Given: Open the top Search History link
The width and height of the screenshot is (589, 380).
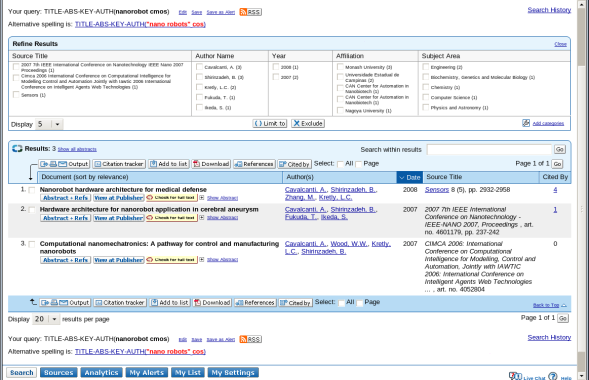Looking at the screenshot, I should click(549, 10).
